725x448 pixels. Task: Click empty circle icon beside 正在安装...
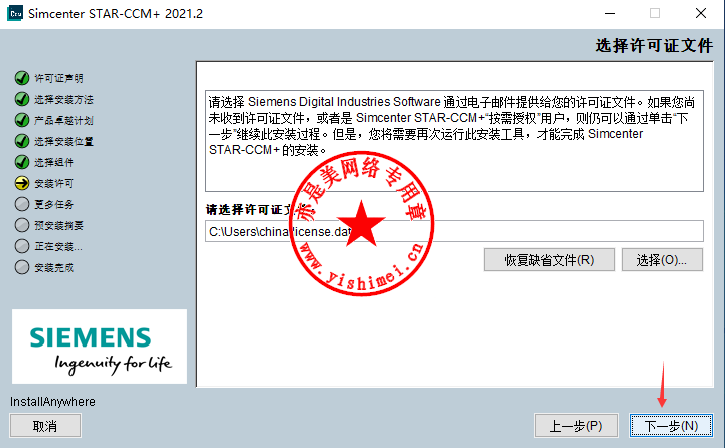22,246
